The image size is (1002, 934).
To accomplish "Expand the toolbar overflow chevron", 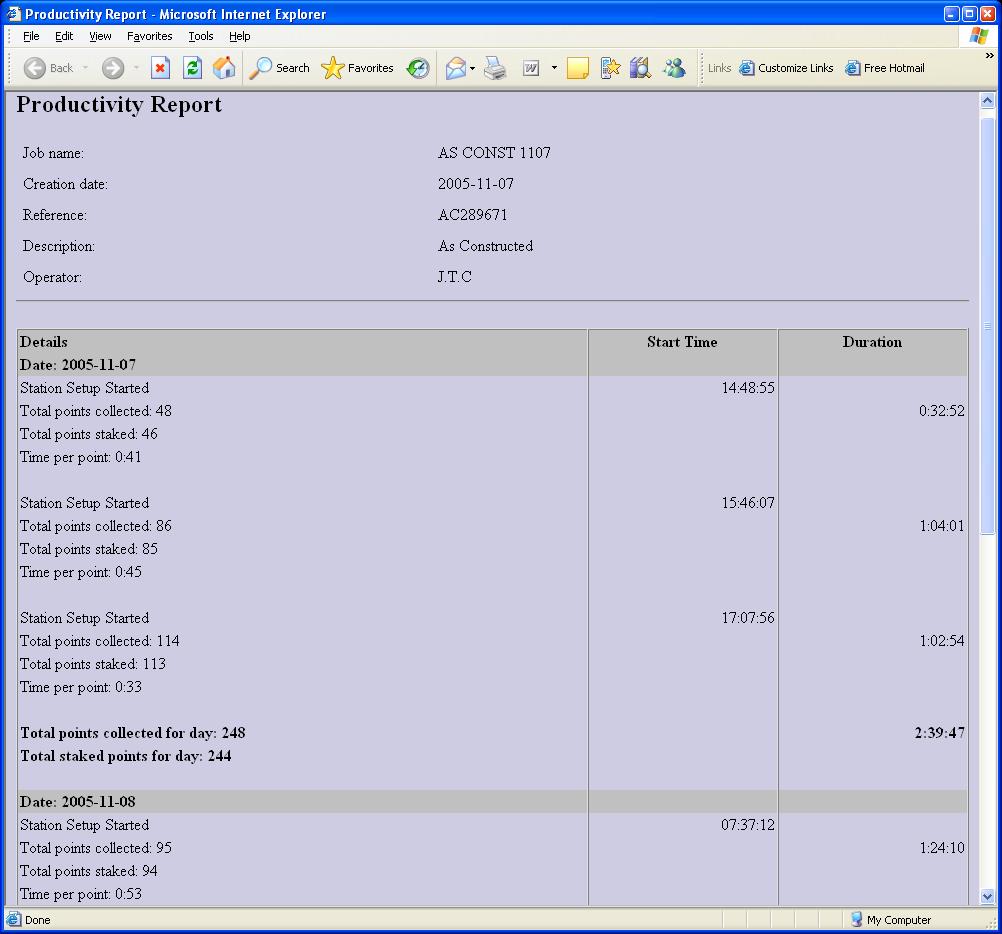I will 991,55.
